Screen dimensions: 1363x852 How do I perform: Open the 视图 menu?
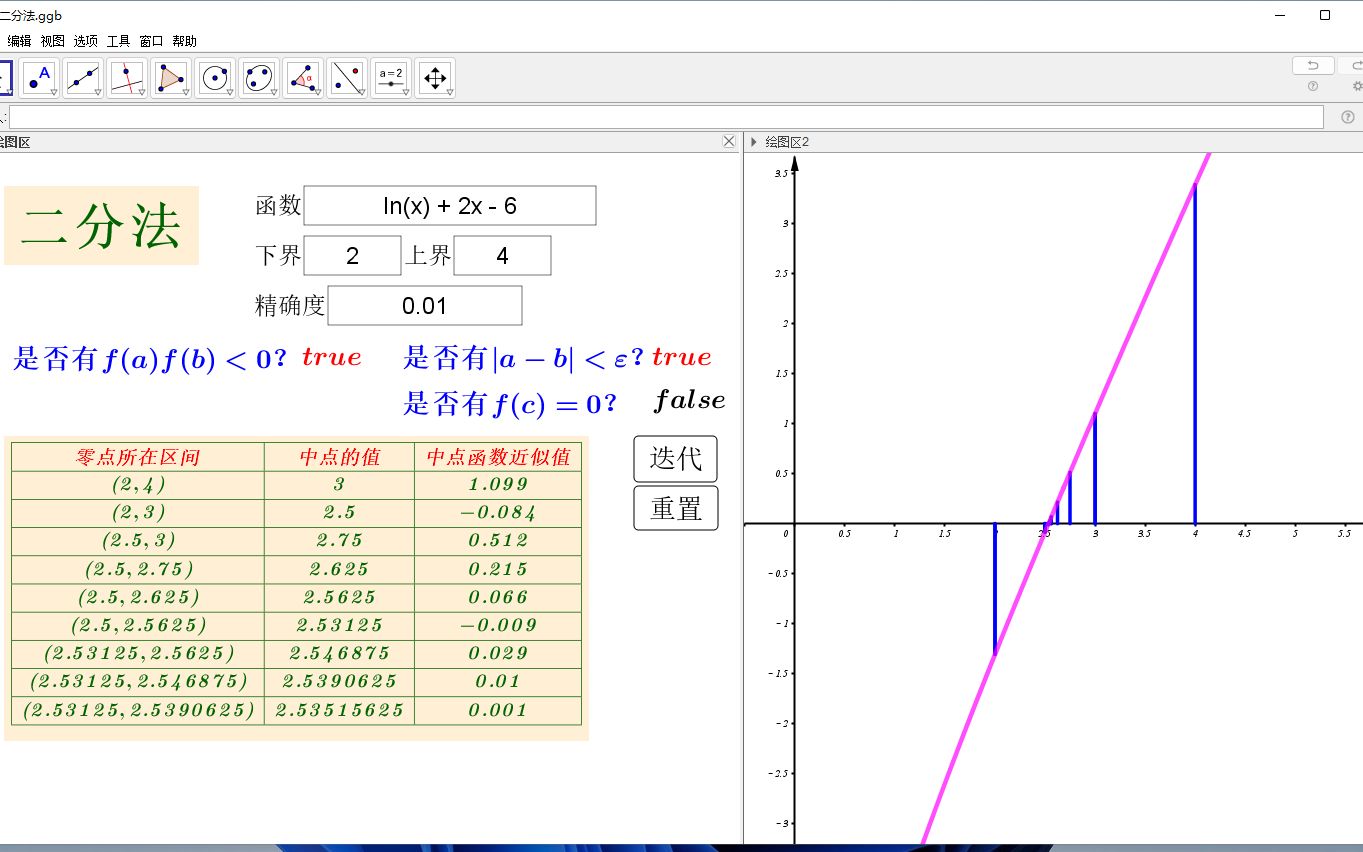point(51,41)
